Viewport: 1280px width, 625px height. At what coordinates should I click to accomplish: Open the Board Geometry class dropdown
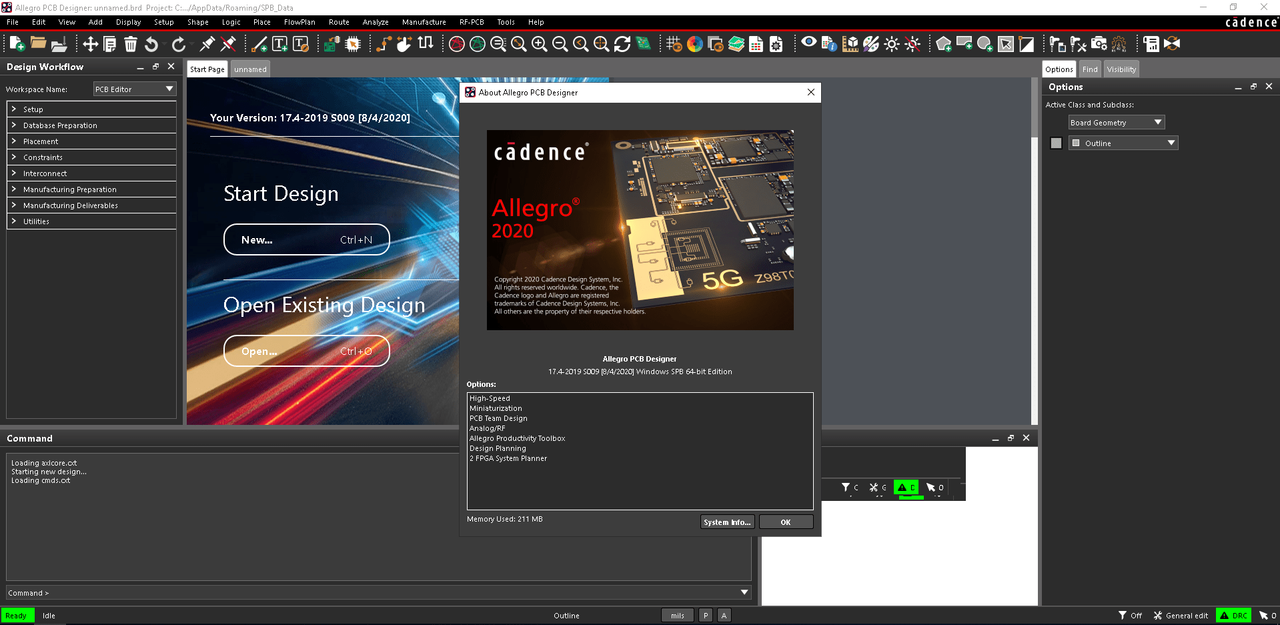(1116, 122)
